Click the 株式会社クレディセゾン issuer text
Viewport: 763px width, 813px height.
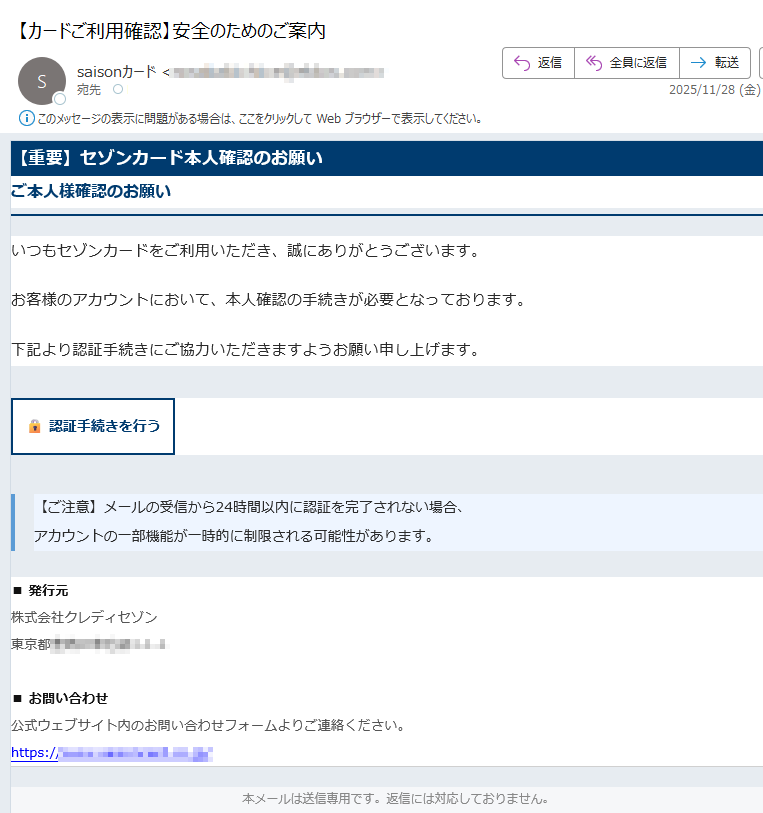(x=84, y=617)
